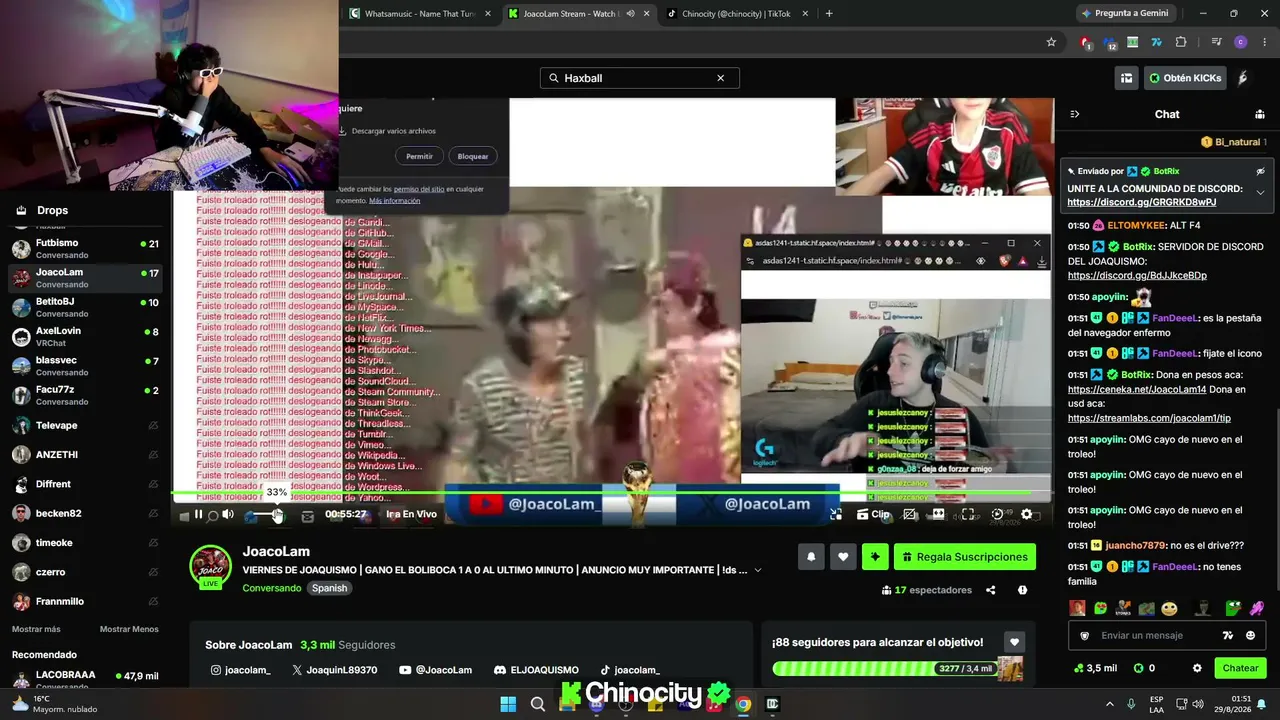Open the blassvec channel in sidebar
The width and height of the screenshot is (1280, 720).
pos(85,365)
